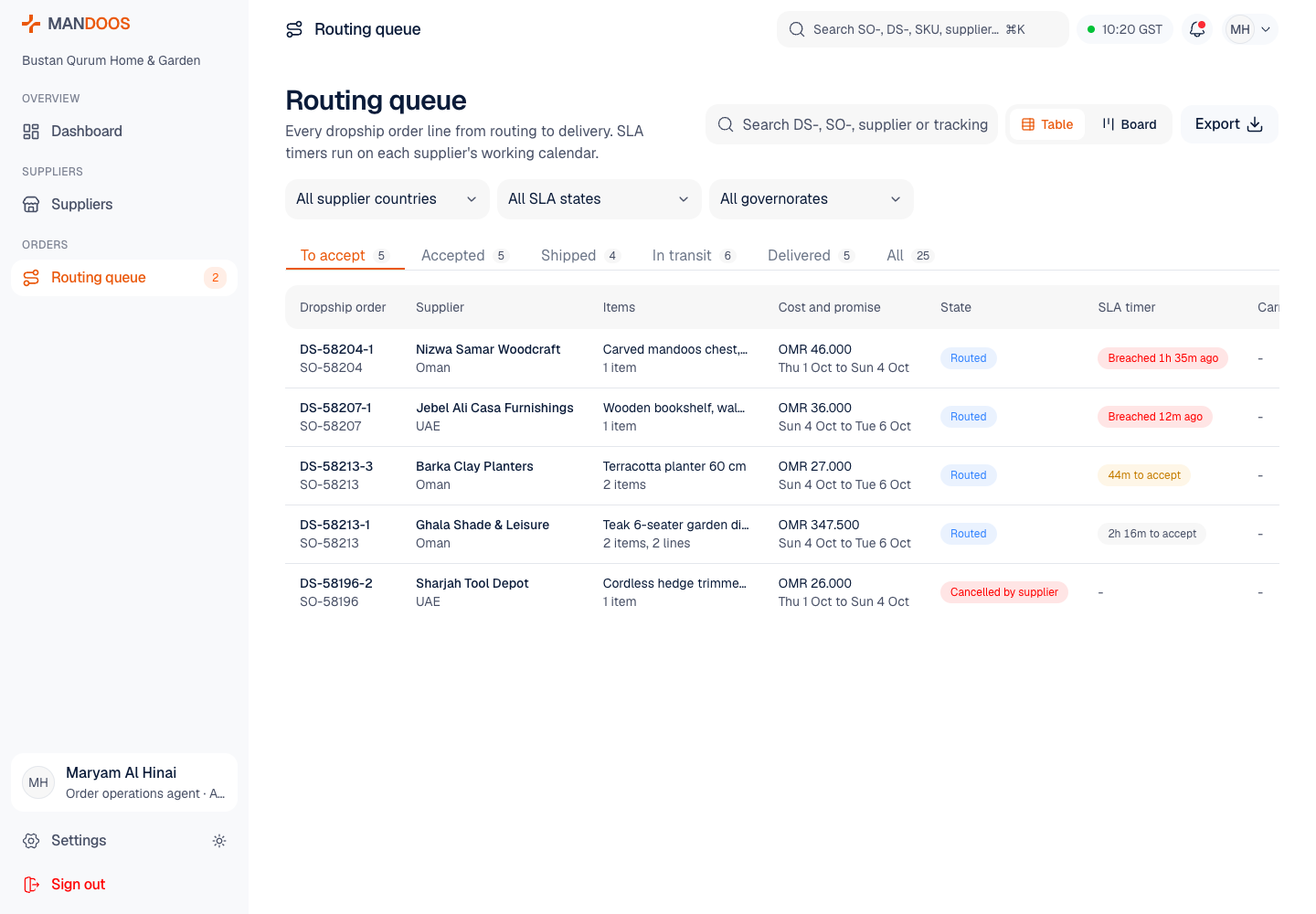1316x914 pixels.
Task: Click supplier Barka Clay Planters
Action: pyautogui.click(x=474, y=466)
